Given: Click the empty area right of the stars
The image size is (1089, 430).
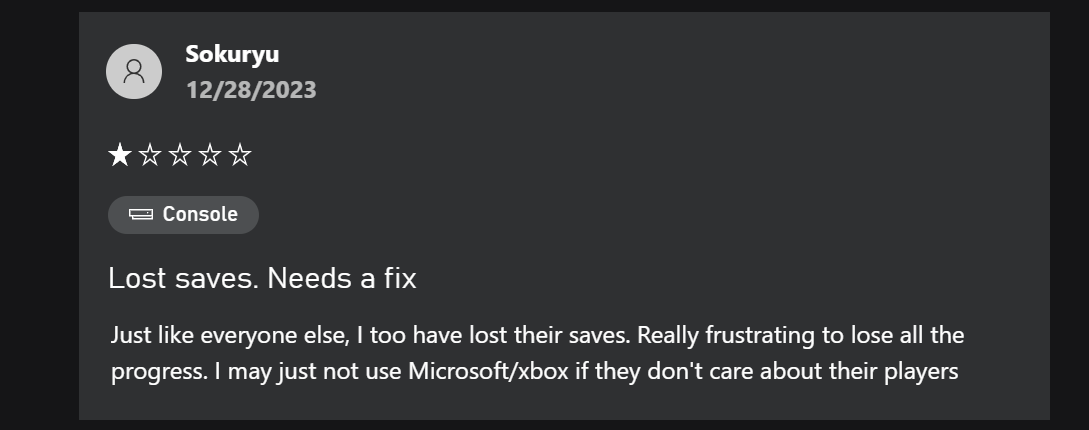Looking at the screenshot, I should click(600, 155).
